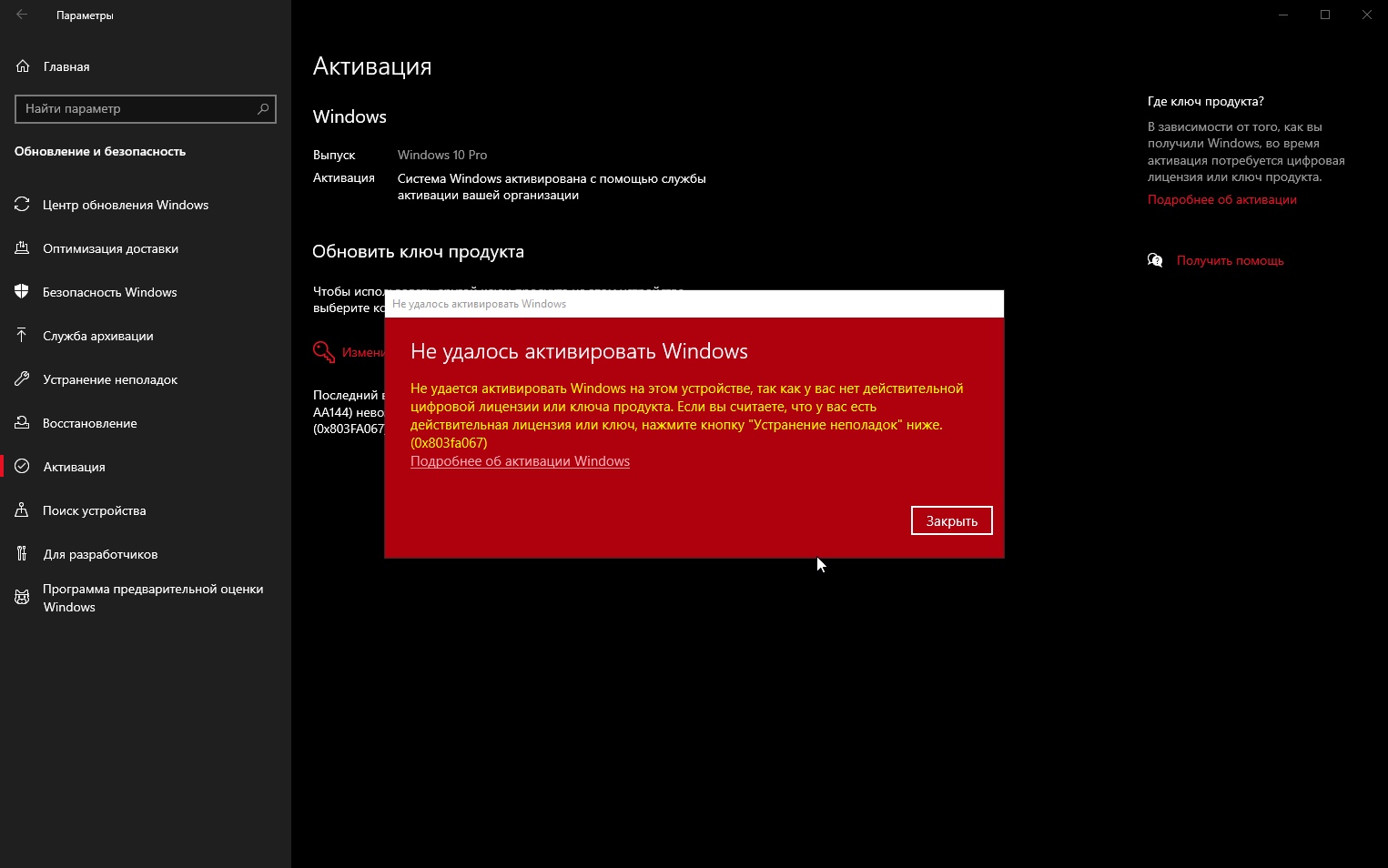Click the Backup upload arrow icon
Screen dimensions: 1388x868
22,336
